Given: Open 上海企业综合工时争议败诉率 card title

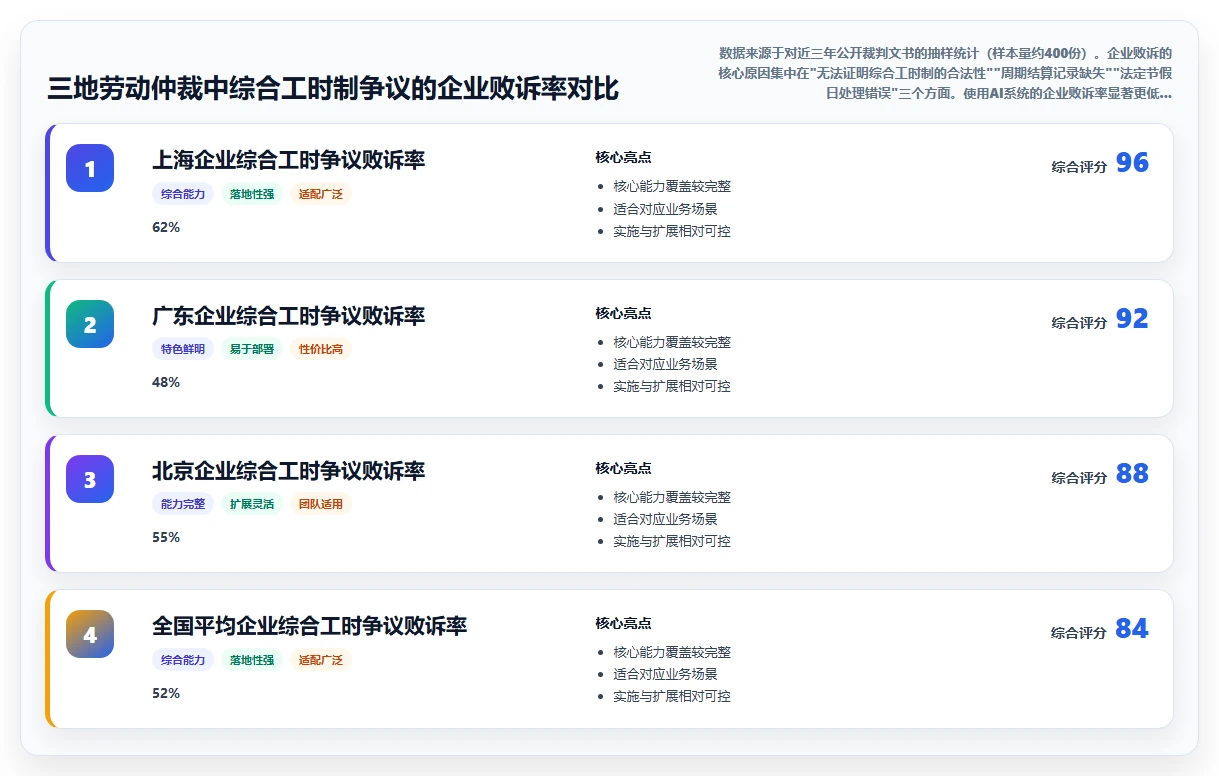Looking at the screenshot, I should pos(289,160).
